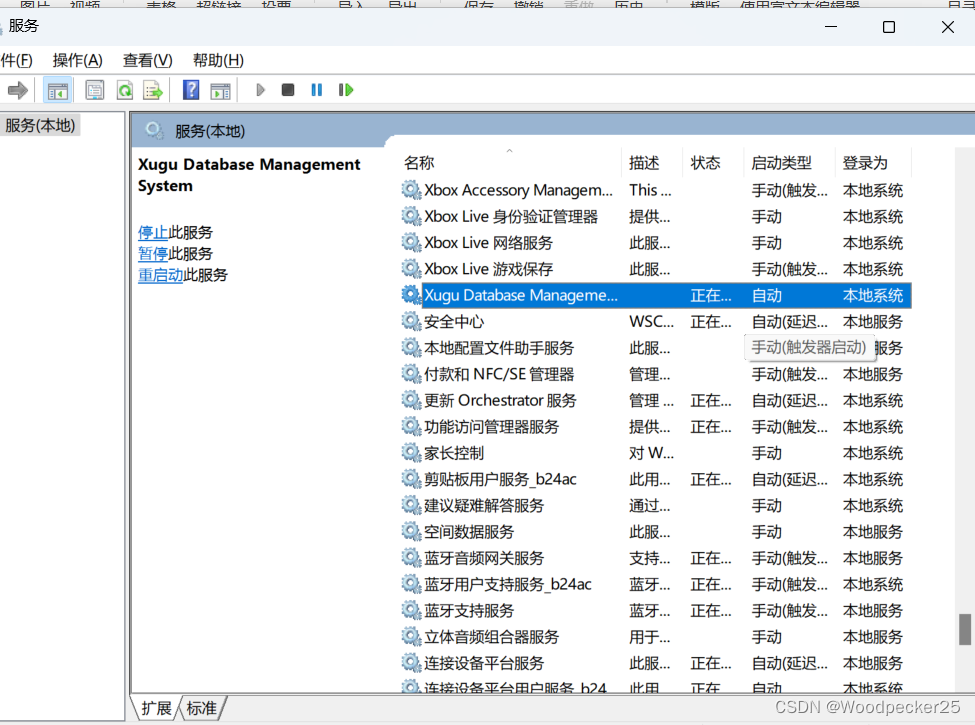The image size is (975, 725).
Task: Select the 蓝牙用户支持服务_b24ac row
Action: (x=656, y=584)
